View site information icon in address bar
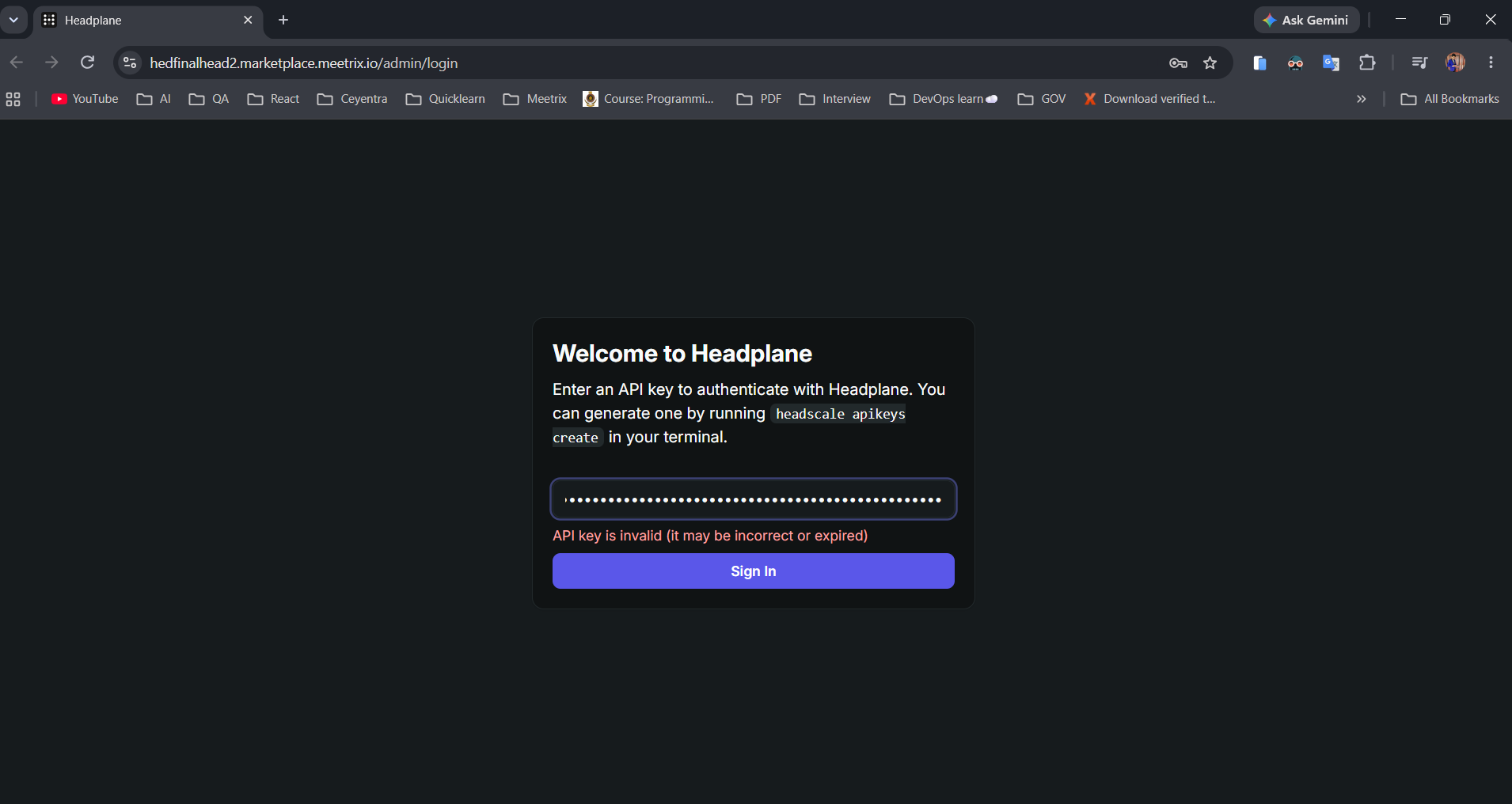Image resolution: width=1512 pixels, height=804 pixels. pyautogui.click(x=130, y=63)
